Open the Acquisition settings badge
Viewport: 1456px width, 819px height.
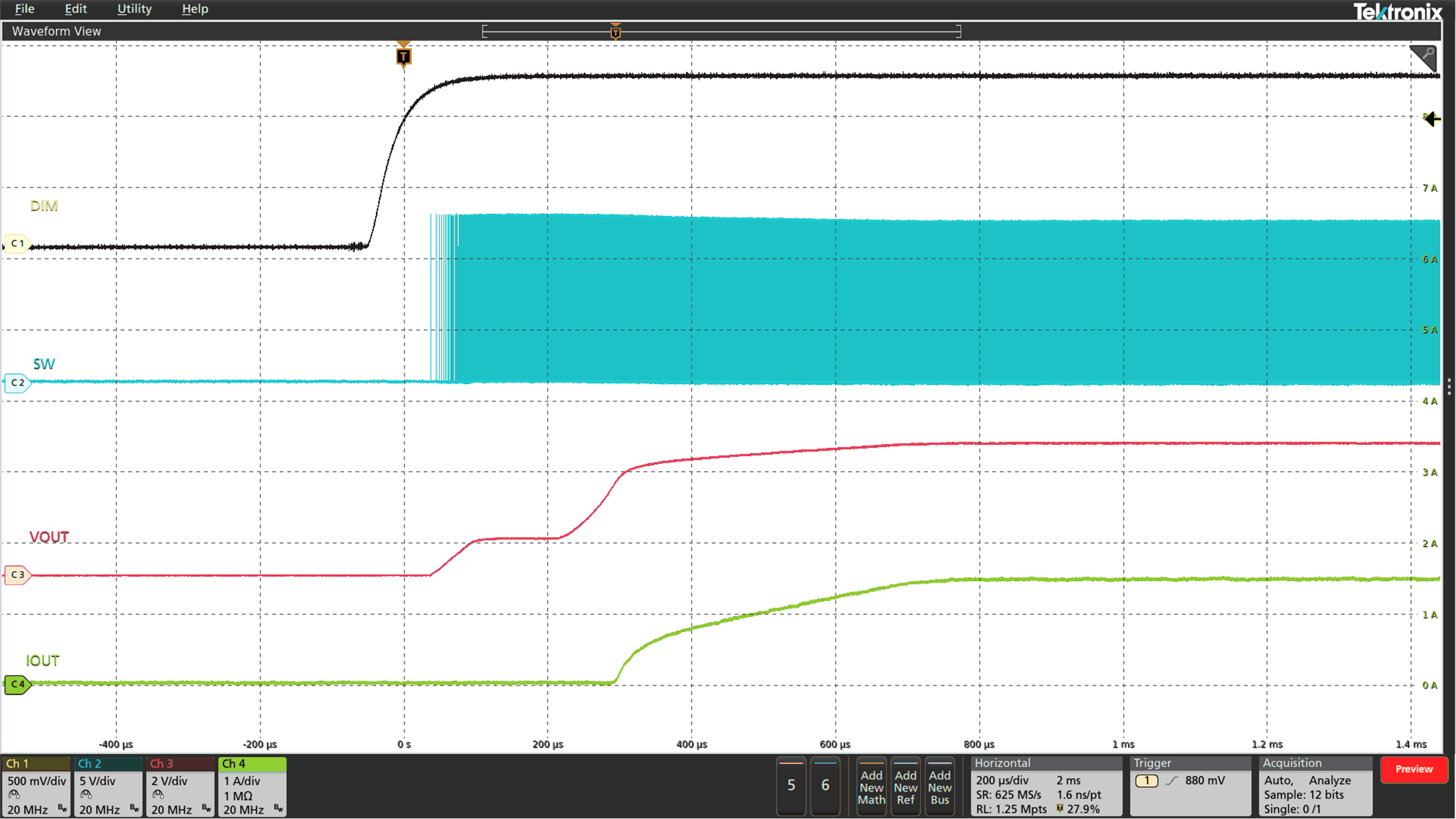coord(1316,786)
